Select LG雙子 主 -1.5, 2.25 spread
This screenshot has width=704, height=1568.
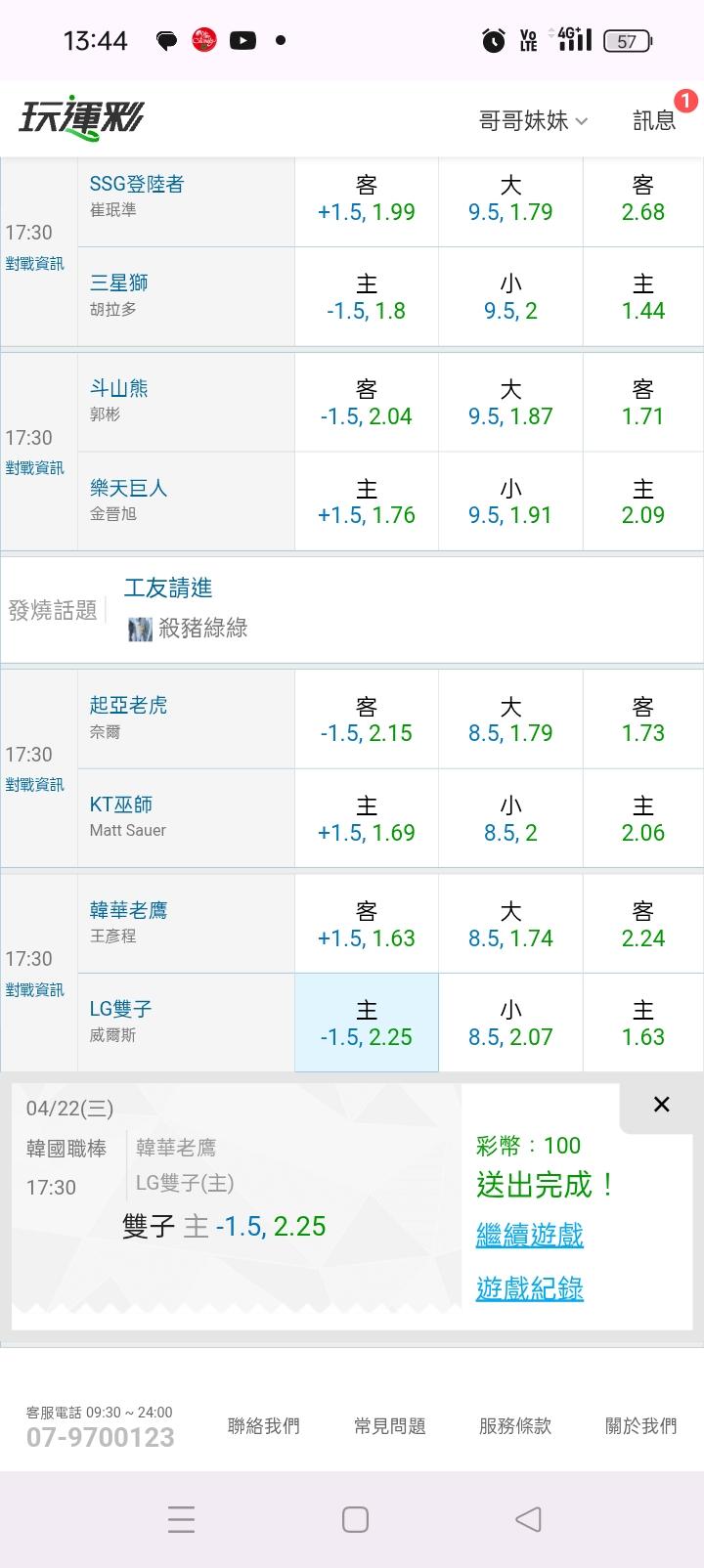click(367, 1023)
